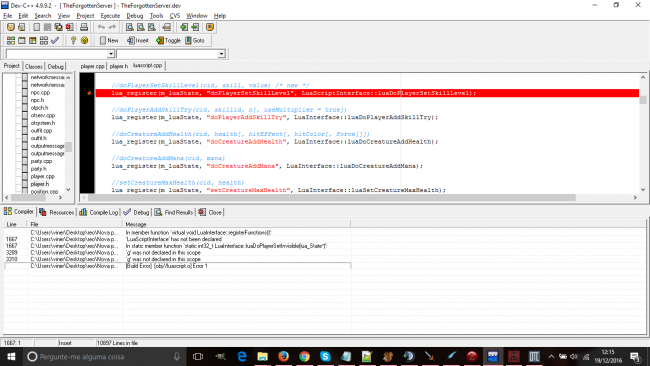
Task: Click the New toolbar button
Action: click(109, 41)
